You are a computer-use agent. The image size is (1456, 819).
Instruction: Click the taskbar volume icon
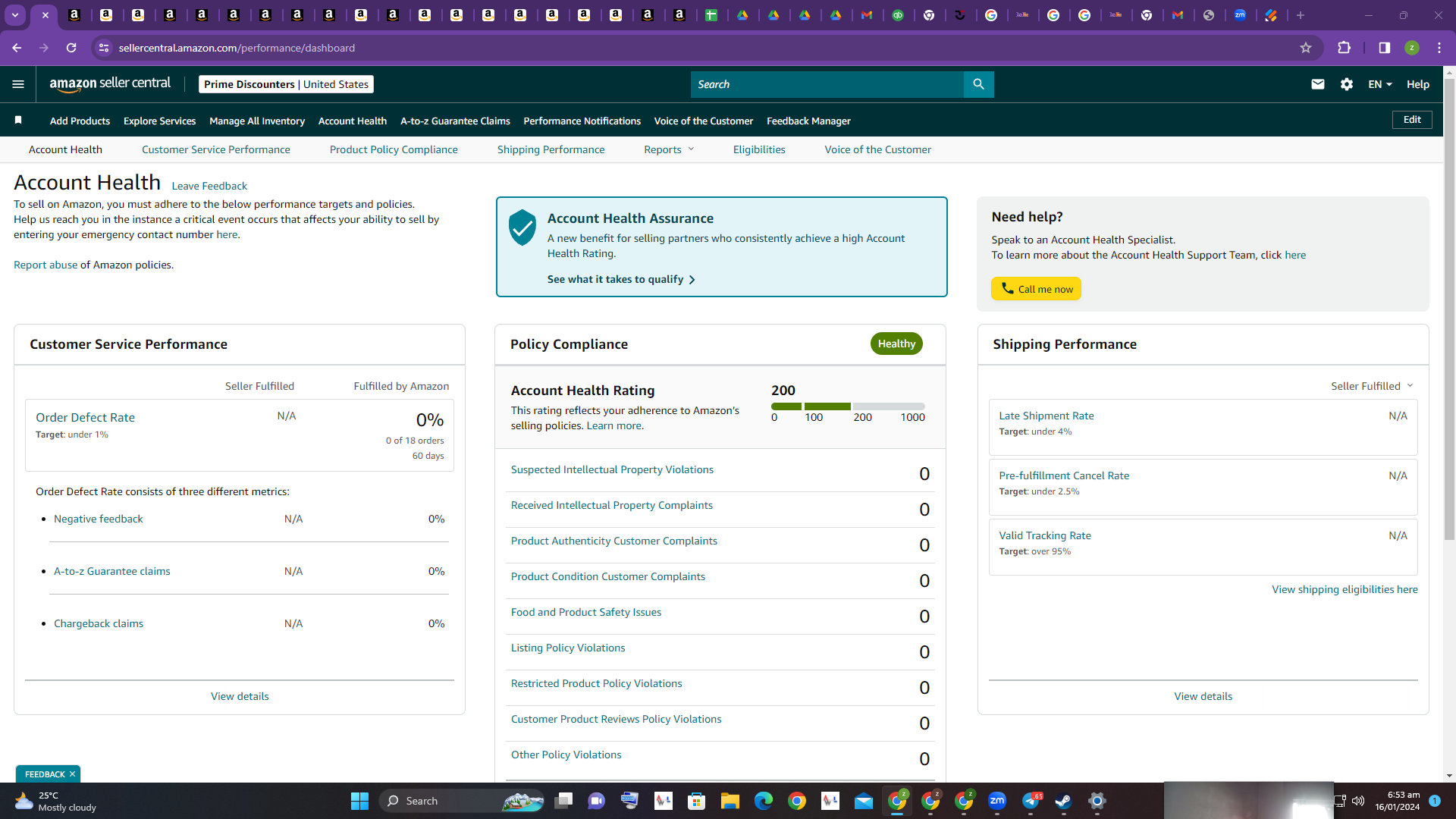coord(1358,801)
